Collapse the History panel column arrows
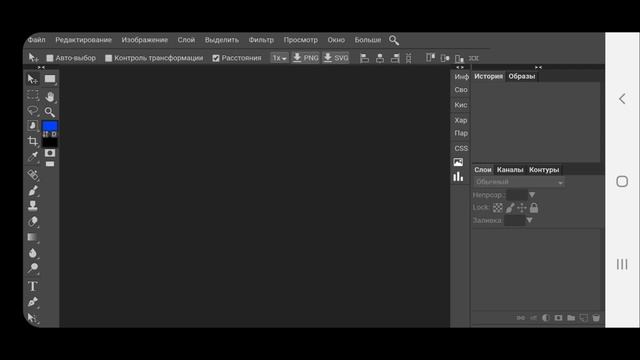The image size is (640, 360). [x=538, y=67]
